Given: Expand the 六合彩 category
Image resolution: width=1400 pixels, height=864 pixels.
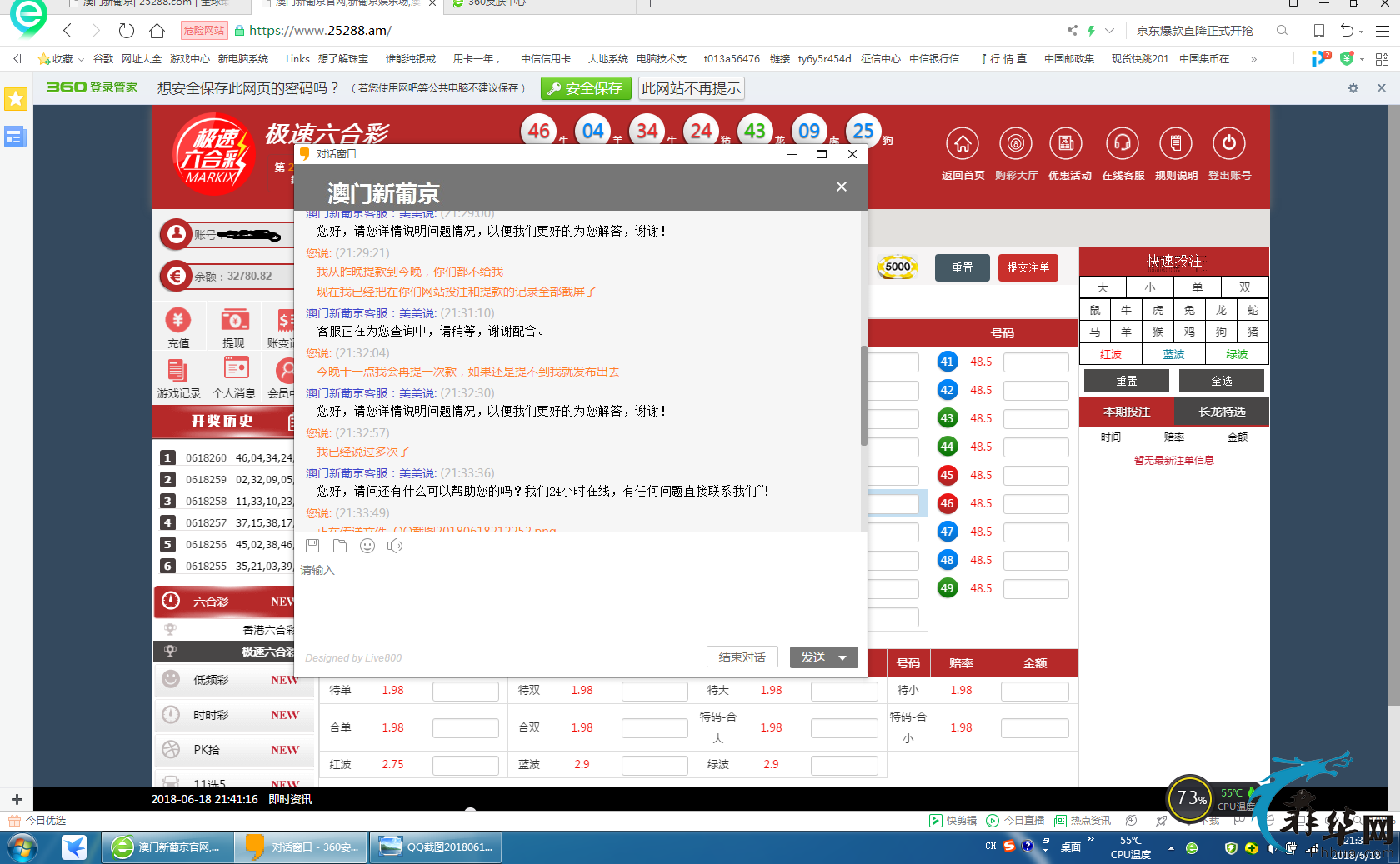Looking at the screenshot, I should [225, 602].
